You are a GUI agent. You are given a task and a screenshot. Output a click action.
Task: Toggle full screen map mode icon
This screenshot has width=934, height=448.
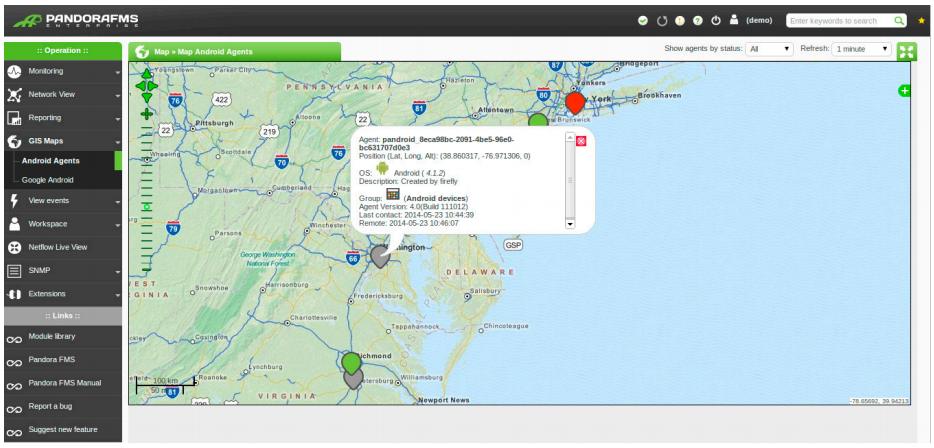pos(907,51)
